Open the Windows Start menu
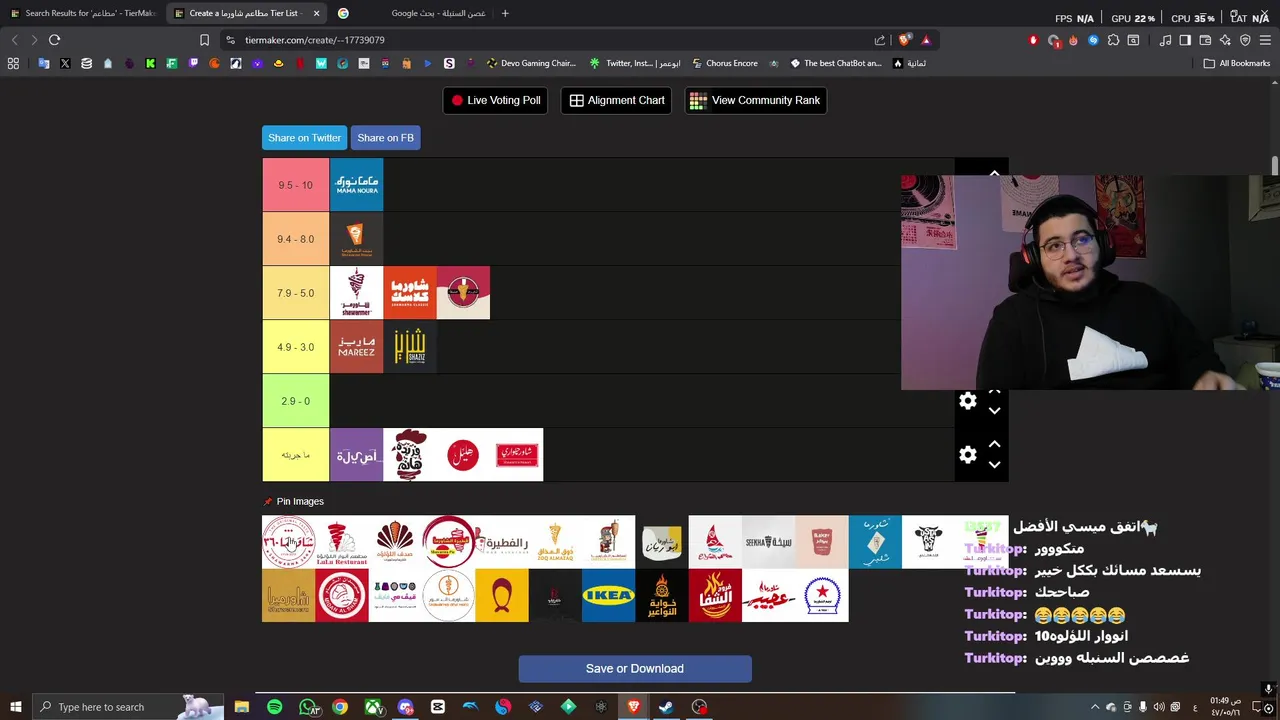Image resolution: width=1280 pixels, height=720 pixels. 15,707
